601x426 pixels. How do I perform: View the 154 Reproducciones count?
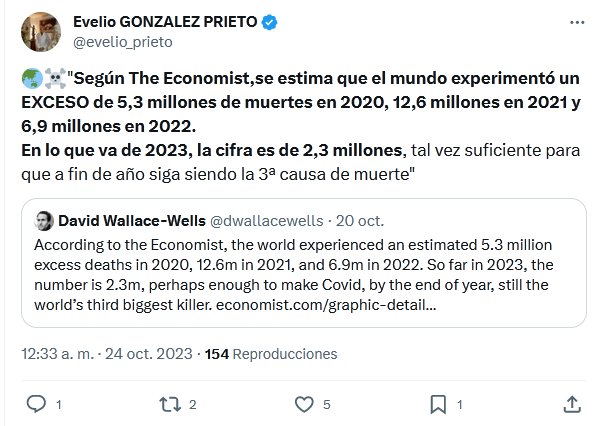click(270, 354)
